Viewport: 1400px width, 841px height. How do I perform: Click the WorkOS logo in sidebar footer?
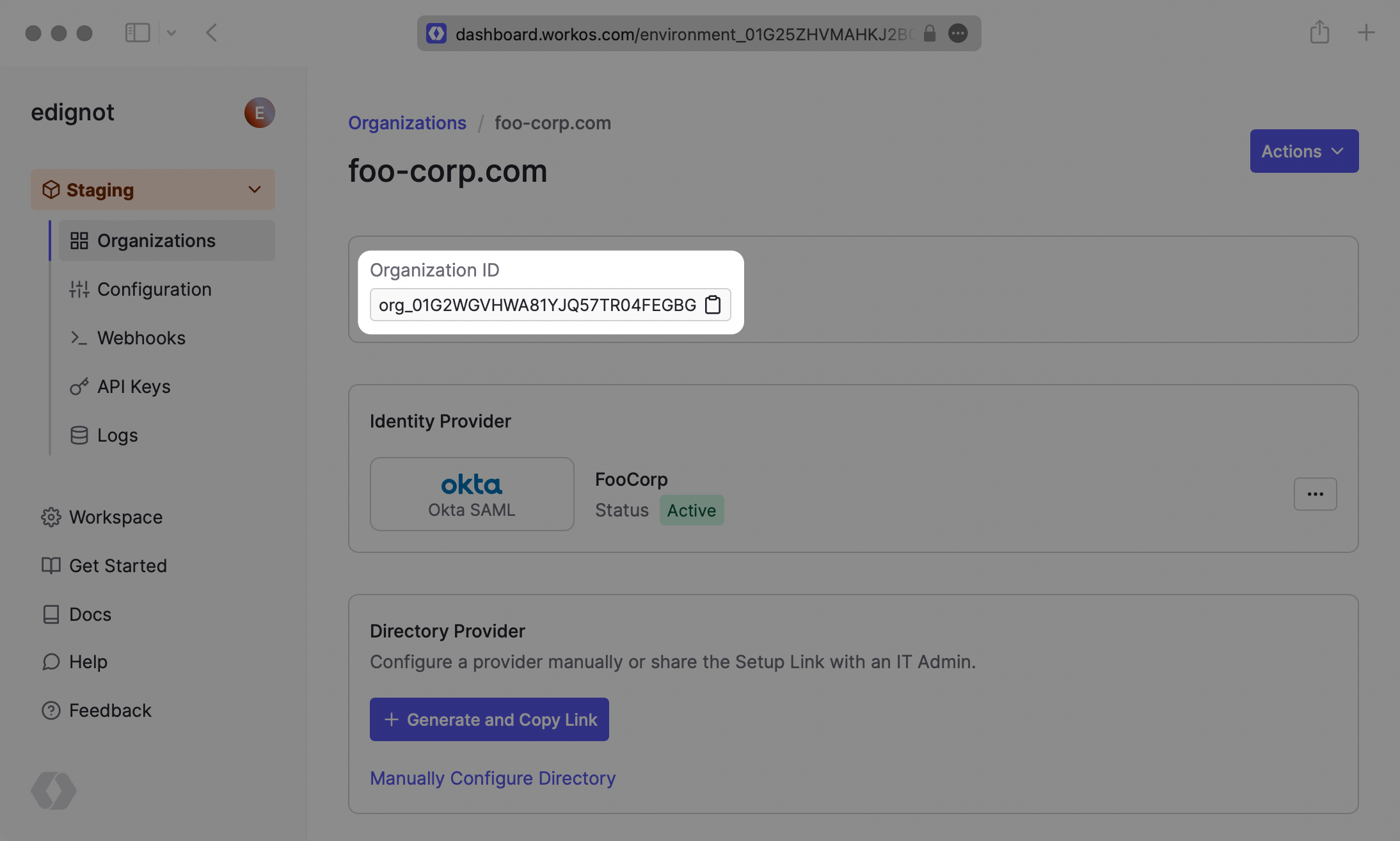(x=54, y=790)
